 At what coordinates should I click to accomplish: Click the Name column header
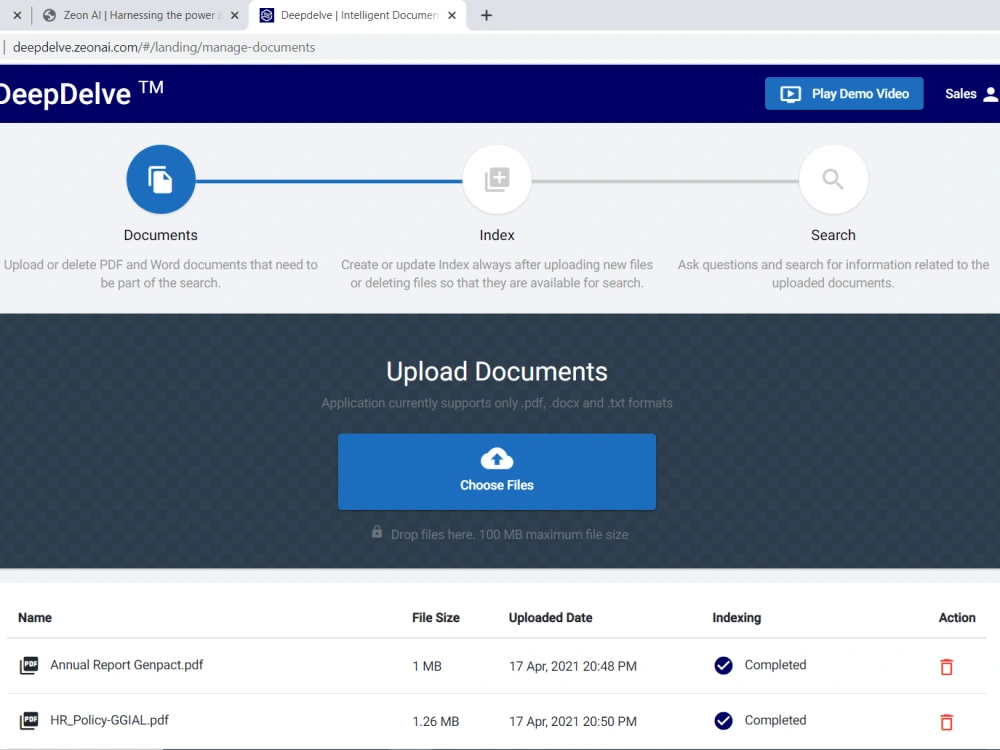pyautogui.click(x=35, y=617)
